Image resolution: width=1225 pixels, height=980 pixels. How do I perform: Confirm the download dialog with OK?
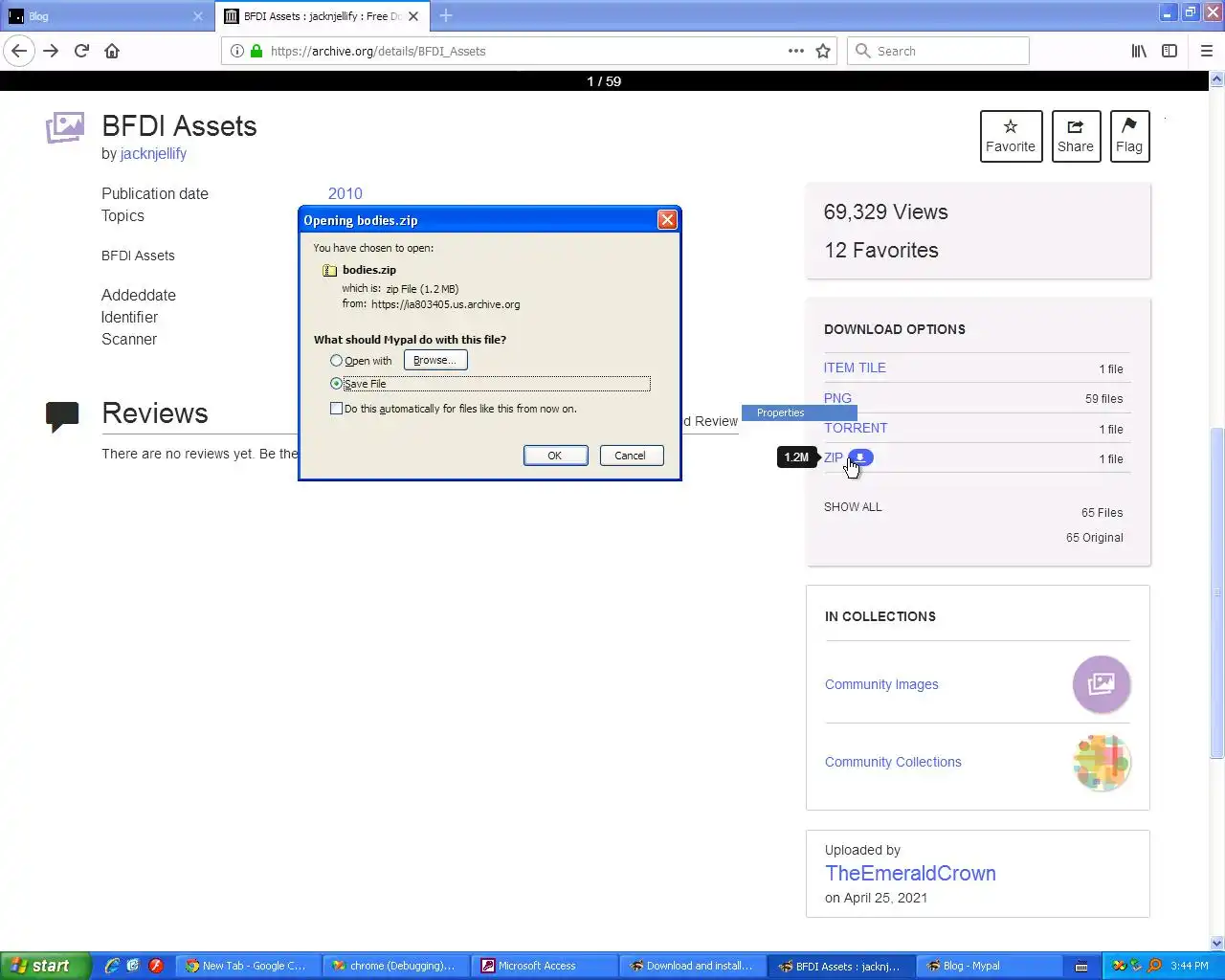555,456
